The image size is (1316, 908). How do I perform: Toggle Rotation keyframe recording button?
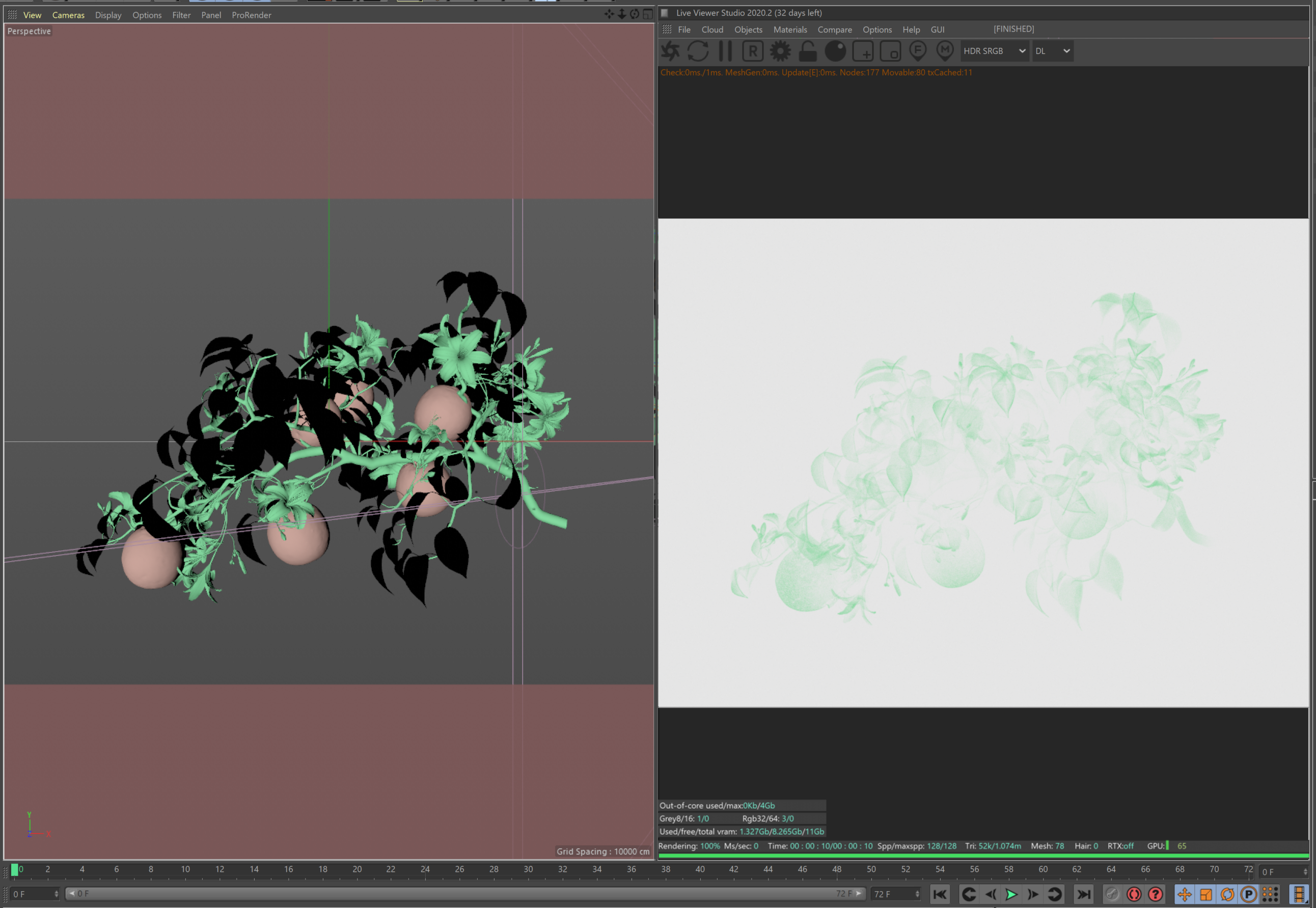click(x=1227, y=894)
